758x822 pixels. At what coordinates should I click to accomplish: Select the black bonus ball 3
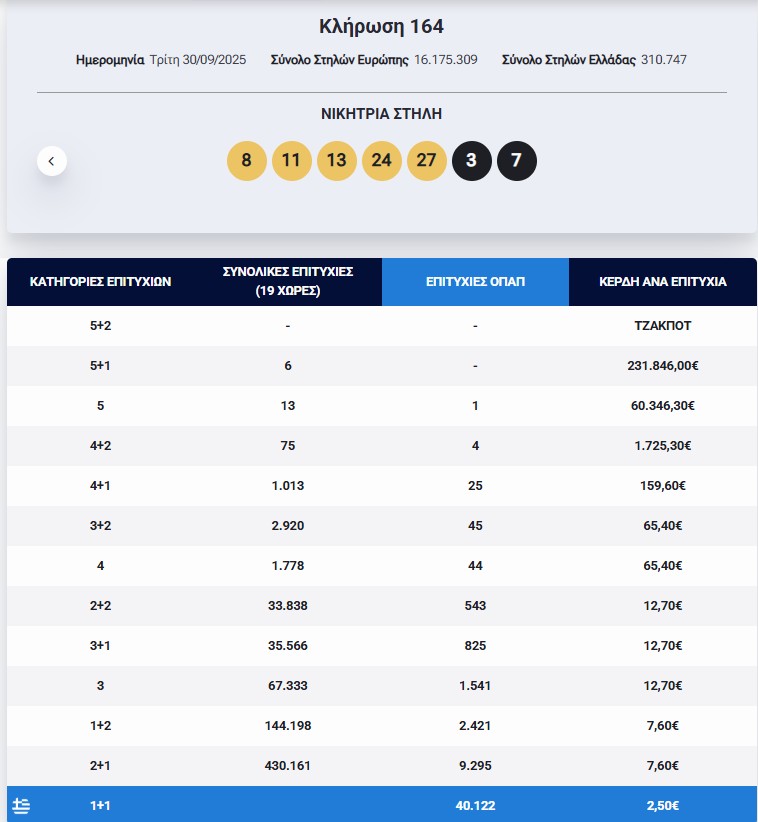click(x=471, y=160)
